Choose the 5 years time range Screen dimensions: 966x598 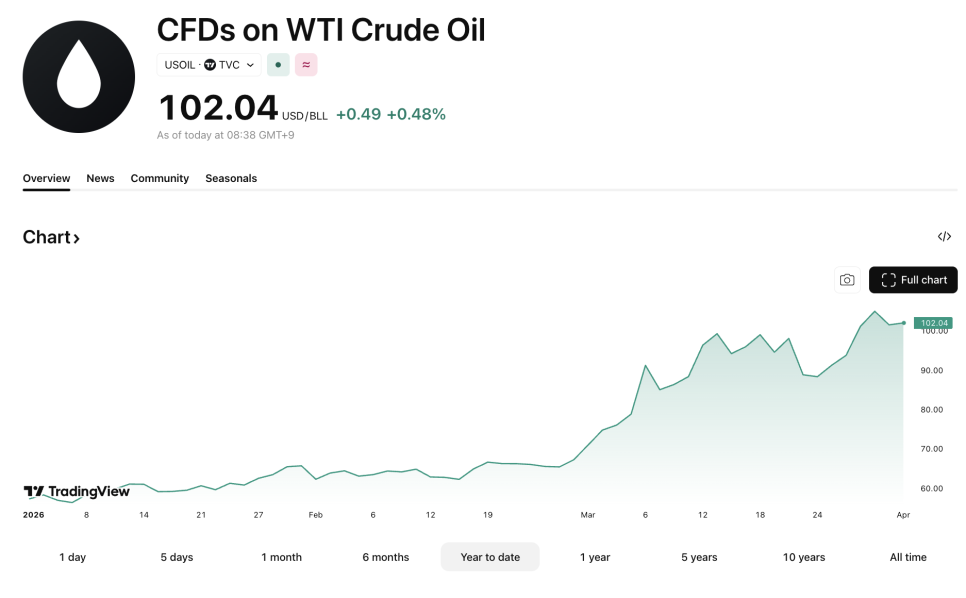tap(699, 557)
